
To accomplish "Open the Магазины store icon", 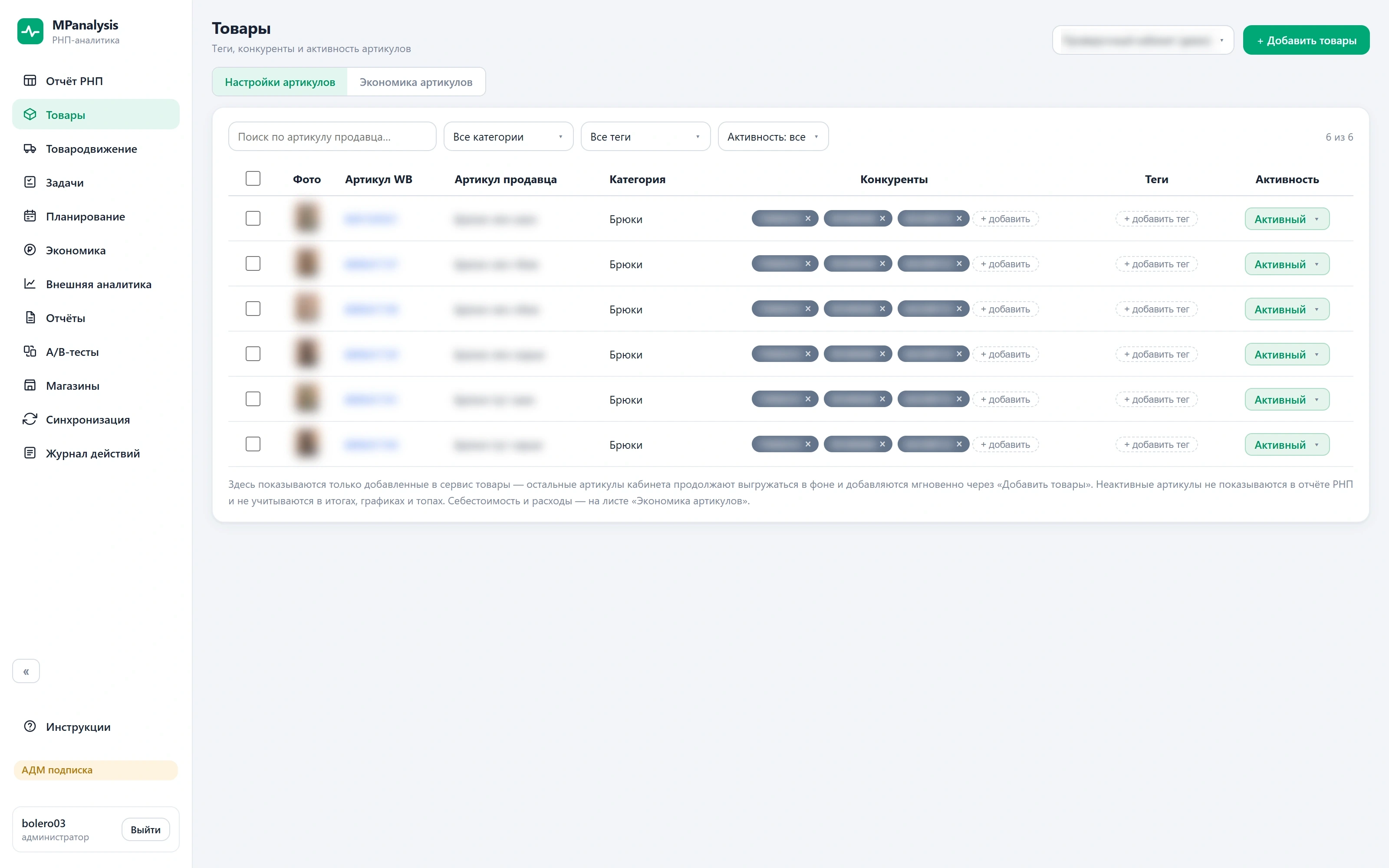I will point(30,385).
